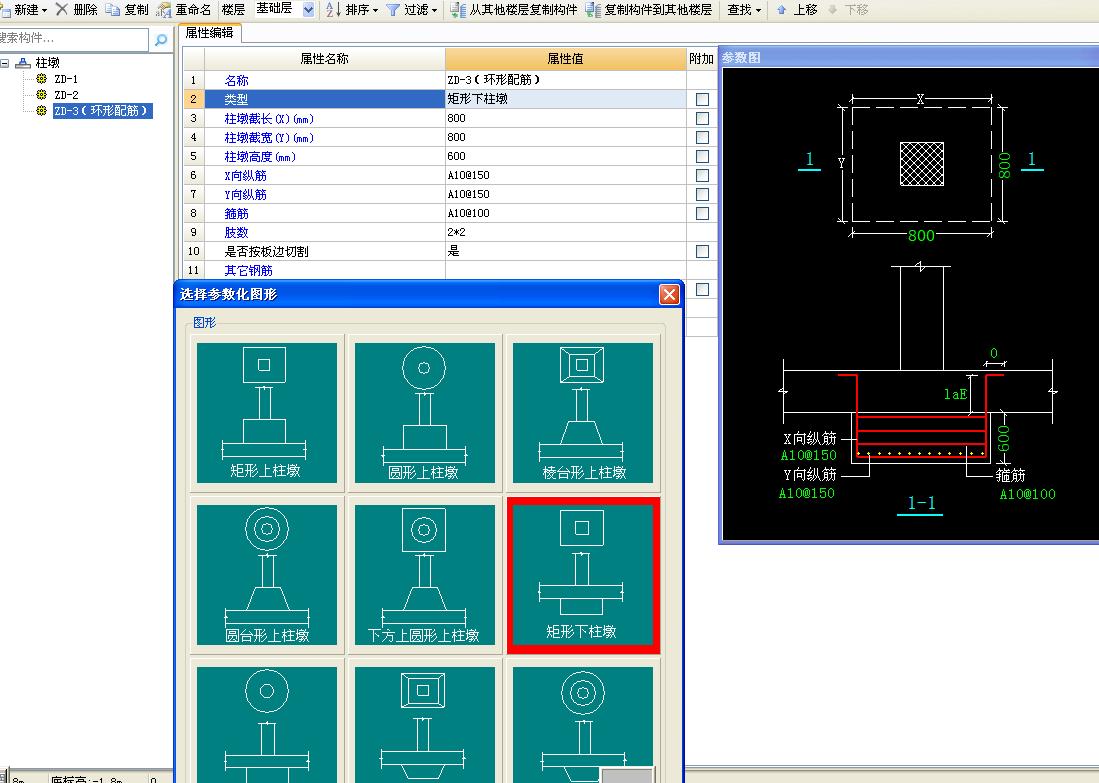The image size is (1099, 783).
Task: Open the 查找 dropdown menu
Action: tap(744, 10)
